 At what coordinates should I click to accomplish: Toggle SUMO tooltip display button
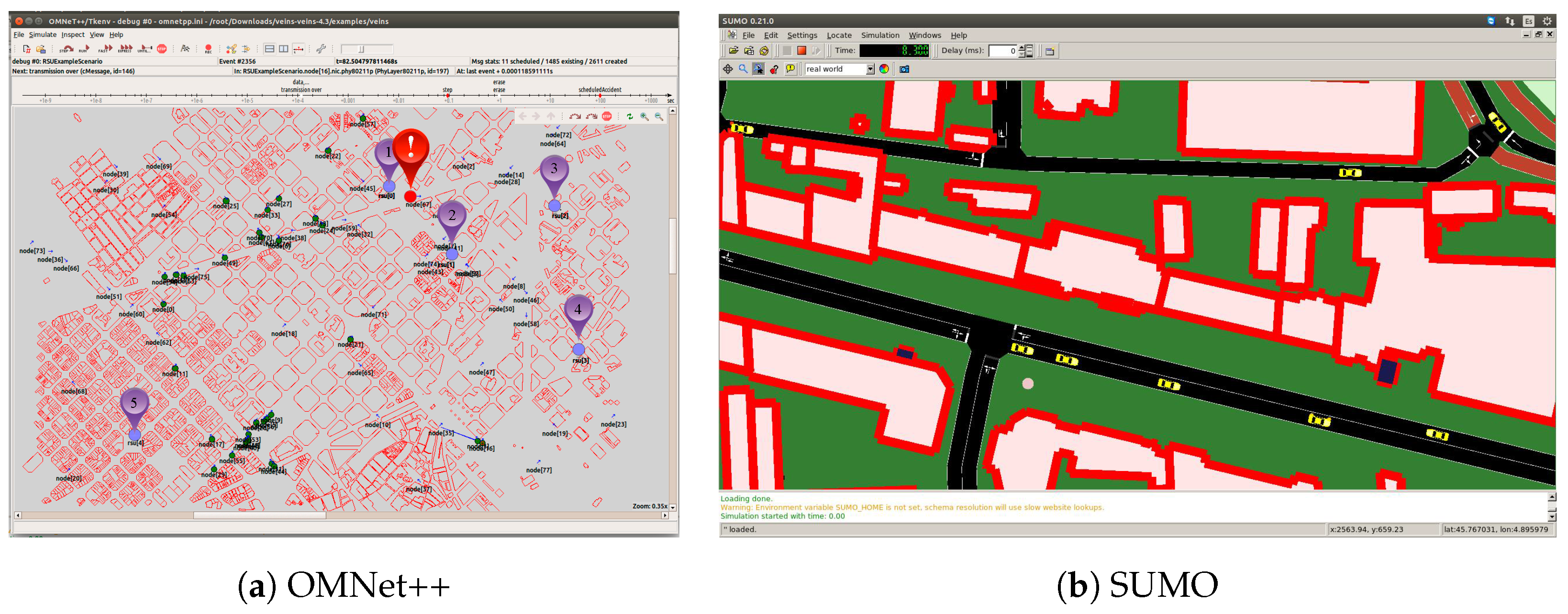790,69
